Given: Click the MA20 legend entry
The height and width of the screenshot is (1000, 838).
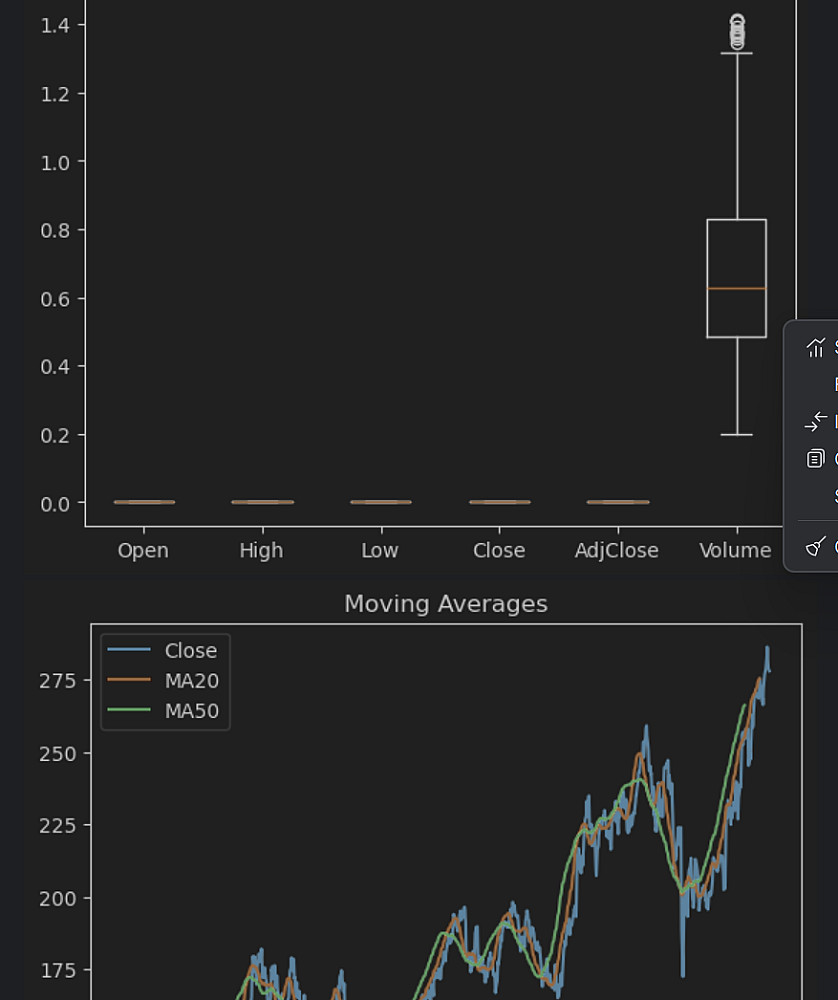Looking at the screenshot, I should pyautogui.click(x=191, y=681).
